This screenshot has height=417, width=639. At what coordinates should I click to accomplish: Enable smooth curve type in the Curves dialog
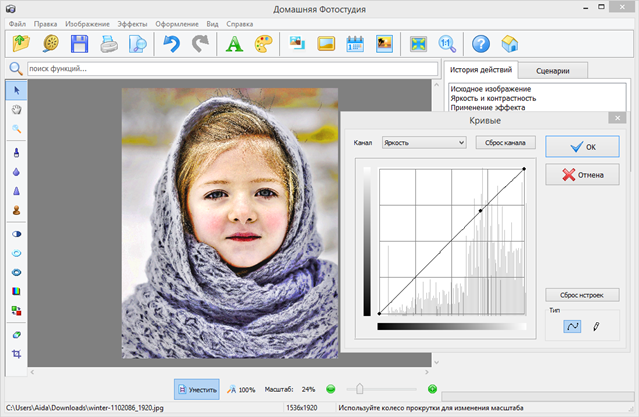[572, 326]
